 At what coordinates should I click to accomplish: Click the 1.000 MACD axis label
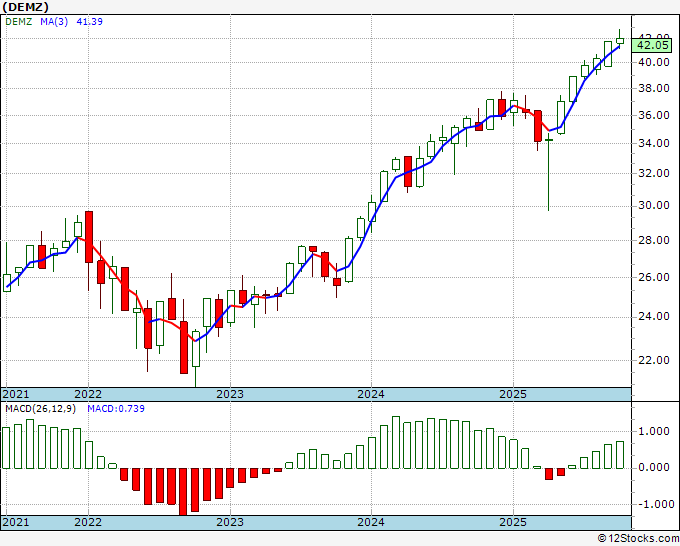pos(654,432)
